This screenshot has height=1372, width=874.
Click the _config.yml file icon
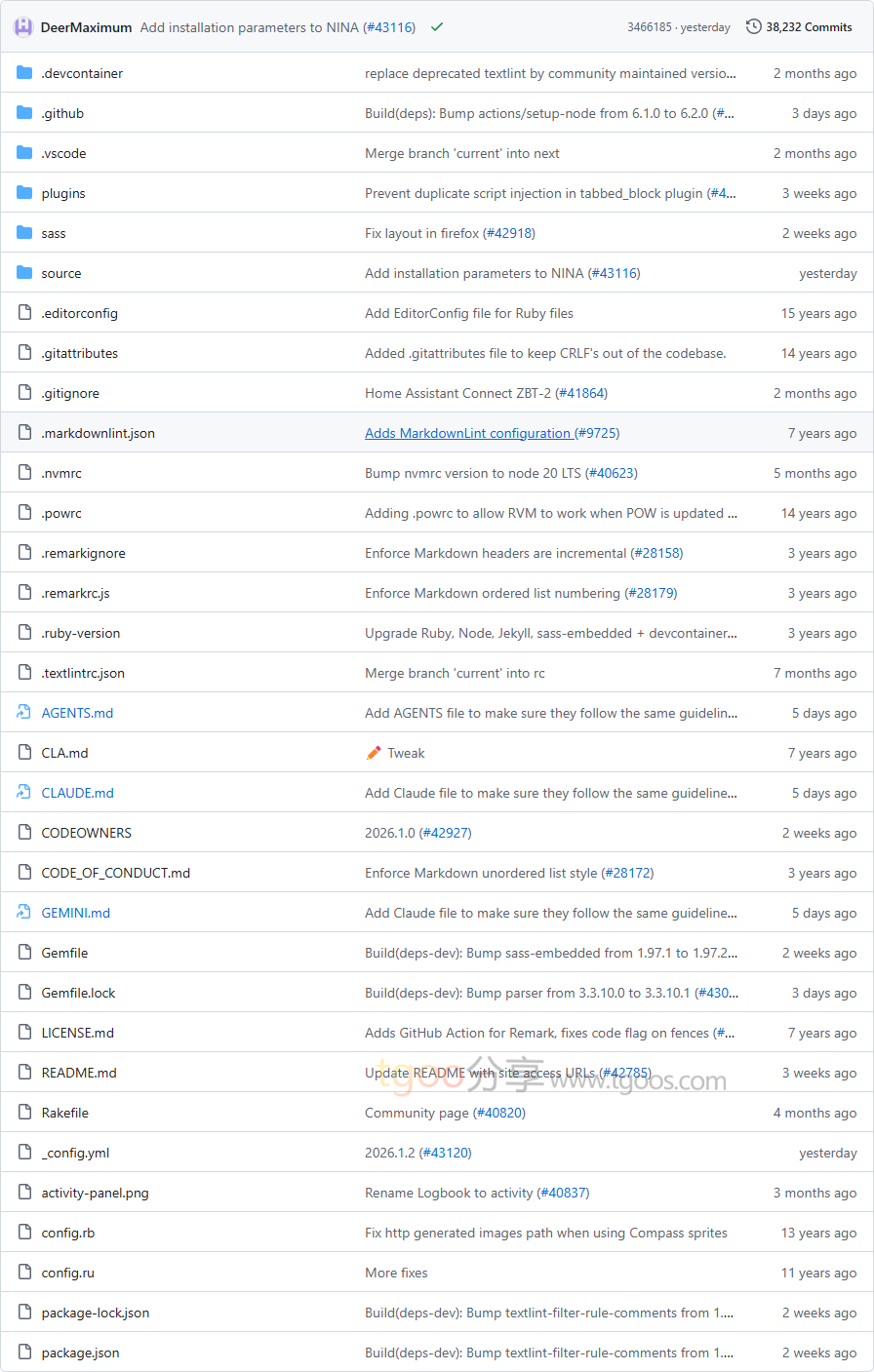click(x=24, y=1153)
